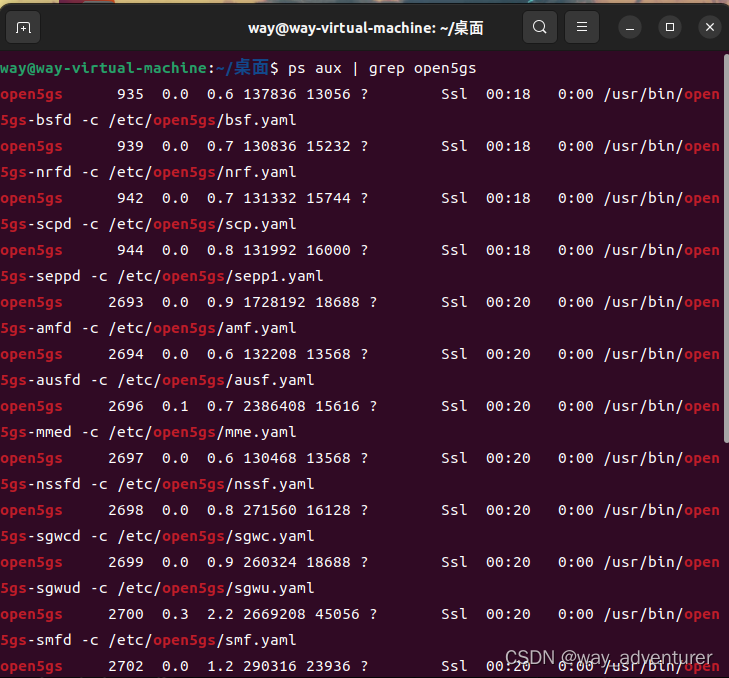
Task: Open the terminal hamburger menu
Action: coord(582,27)
